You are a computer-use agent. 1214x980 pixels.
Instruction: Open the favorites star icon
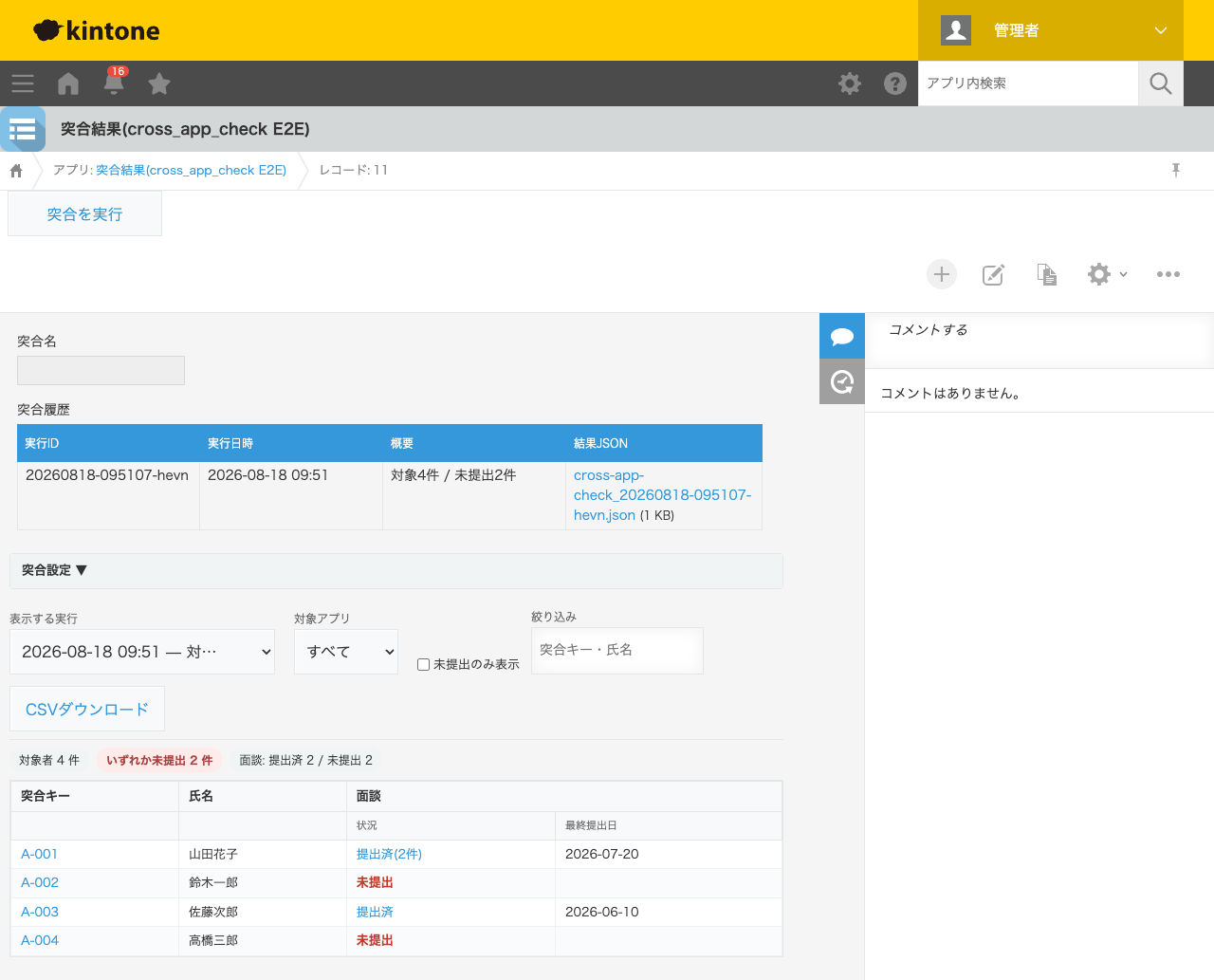point(159,83)
